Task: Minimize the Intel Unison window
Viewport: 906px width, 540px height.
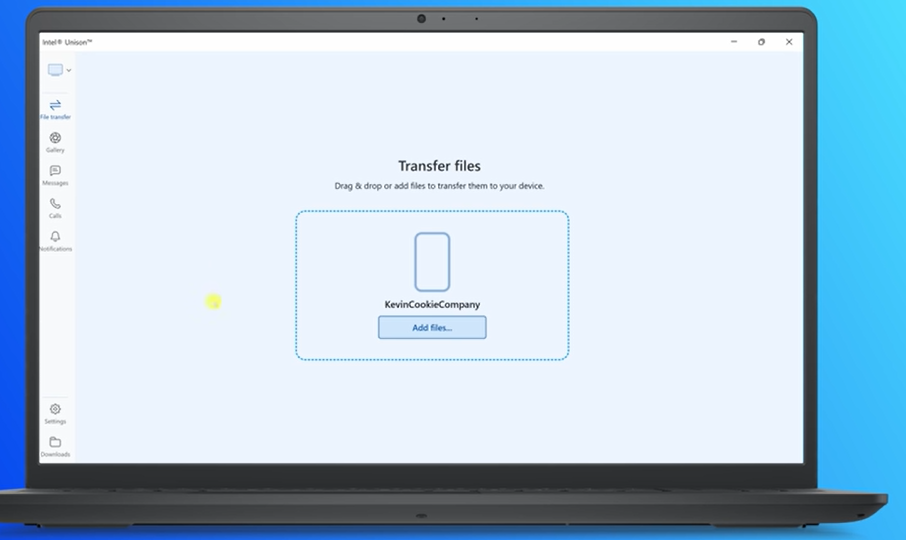Action: click(734, 42)
